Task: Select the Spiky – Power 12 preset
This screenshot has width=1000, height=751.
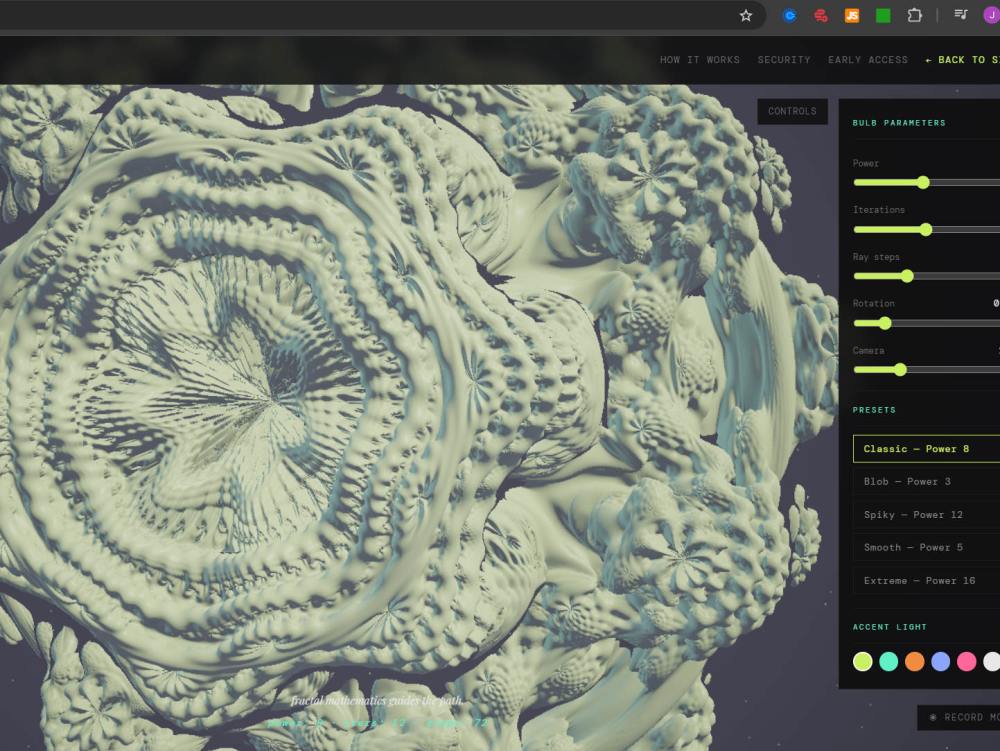Action: (x=926, y=514)
